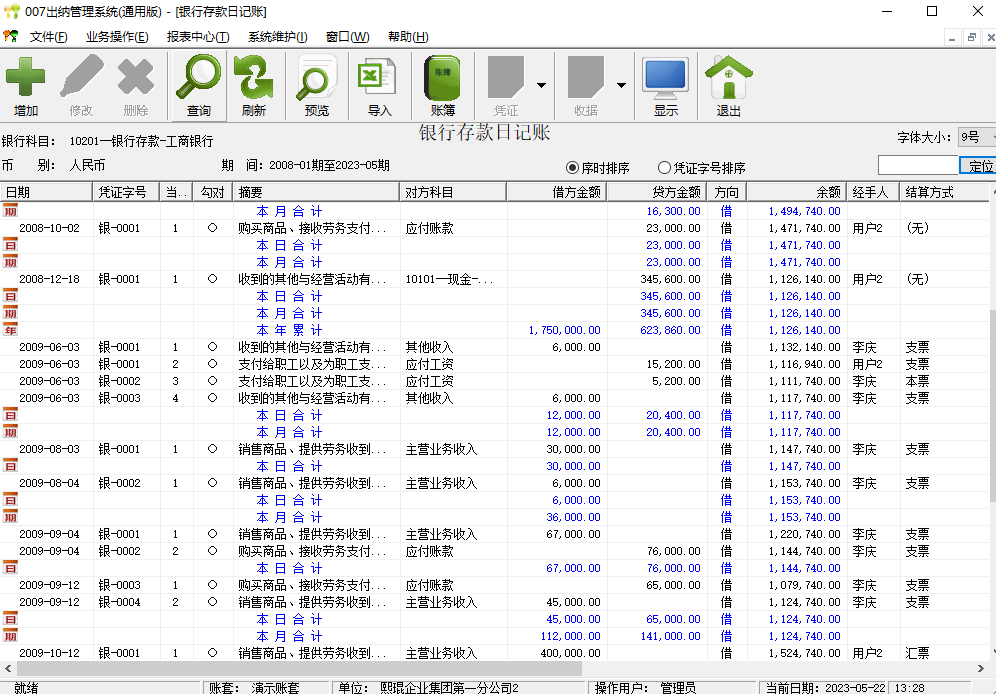Click the Balance (余额) column header

pyautogui.click(x=797, y=192)
